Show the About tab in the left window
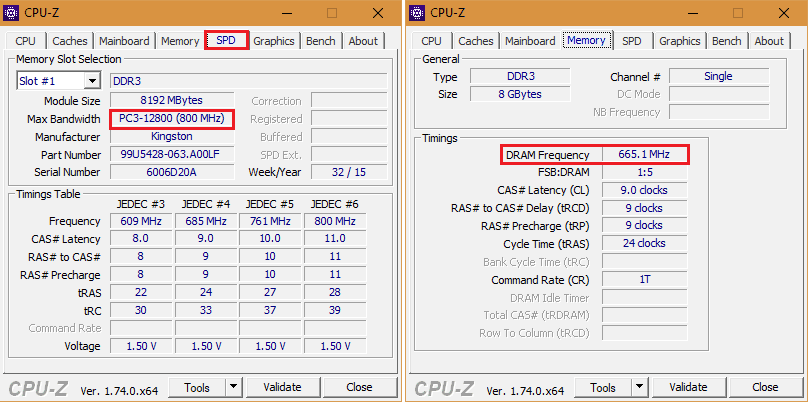 click(x=364, y=41)
